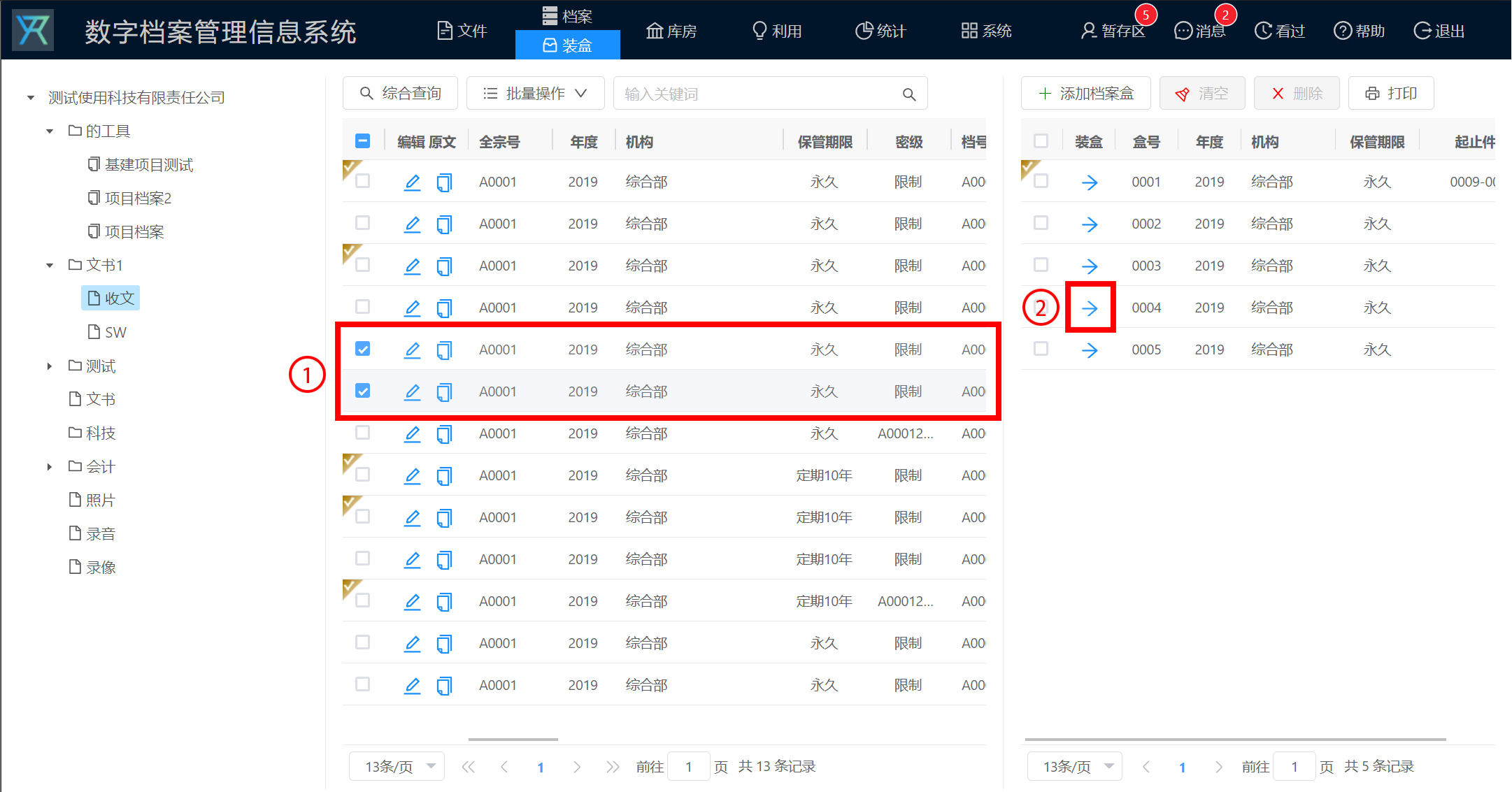Viewport: 1512px width, 792px height.
Task: Check the box 0005 row checkbox
Action: point(1041,349)
